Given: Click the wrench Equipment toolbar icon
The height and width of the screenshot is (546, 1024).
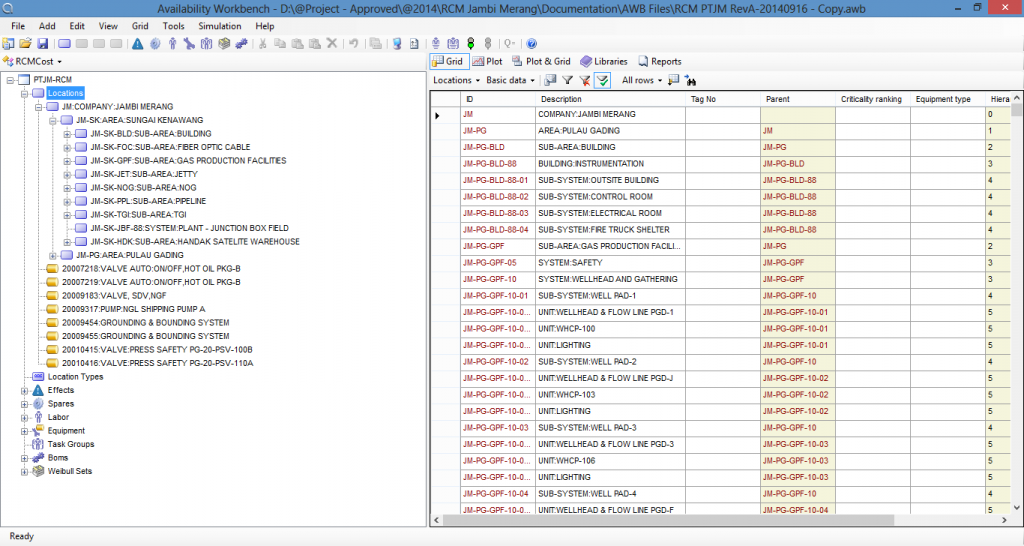Looking at the screenshot, I should (x=189, y=44).
